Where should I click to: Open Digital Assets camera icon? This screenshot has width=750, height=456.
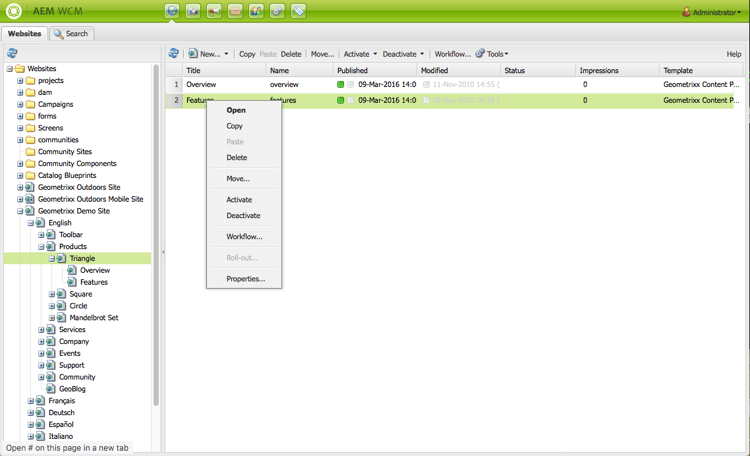(193, 11)
